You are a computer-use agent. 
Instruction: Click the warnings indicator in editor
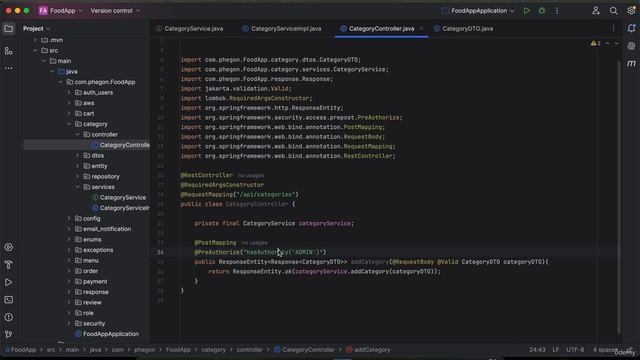click(x=596, y=43)
